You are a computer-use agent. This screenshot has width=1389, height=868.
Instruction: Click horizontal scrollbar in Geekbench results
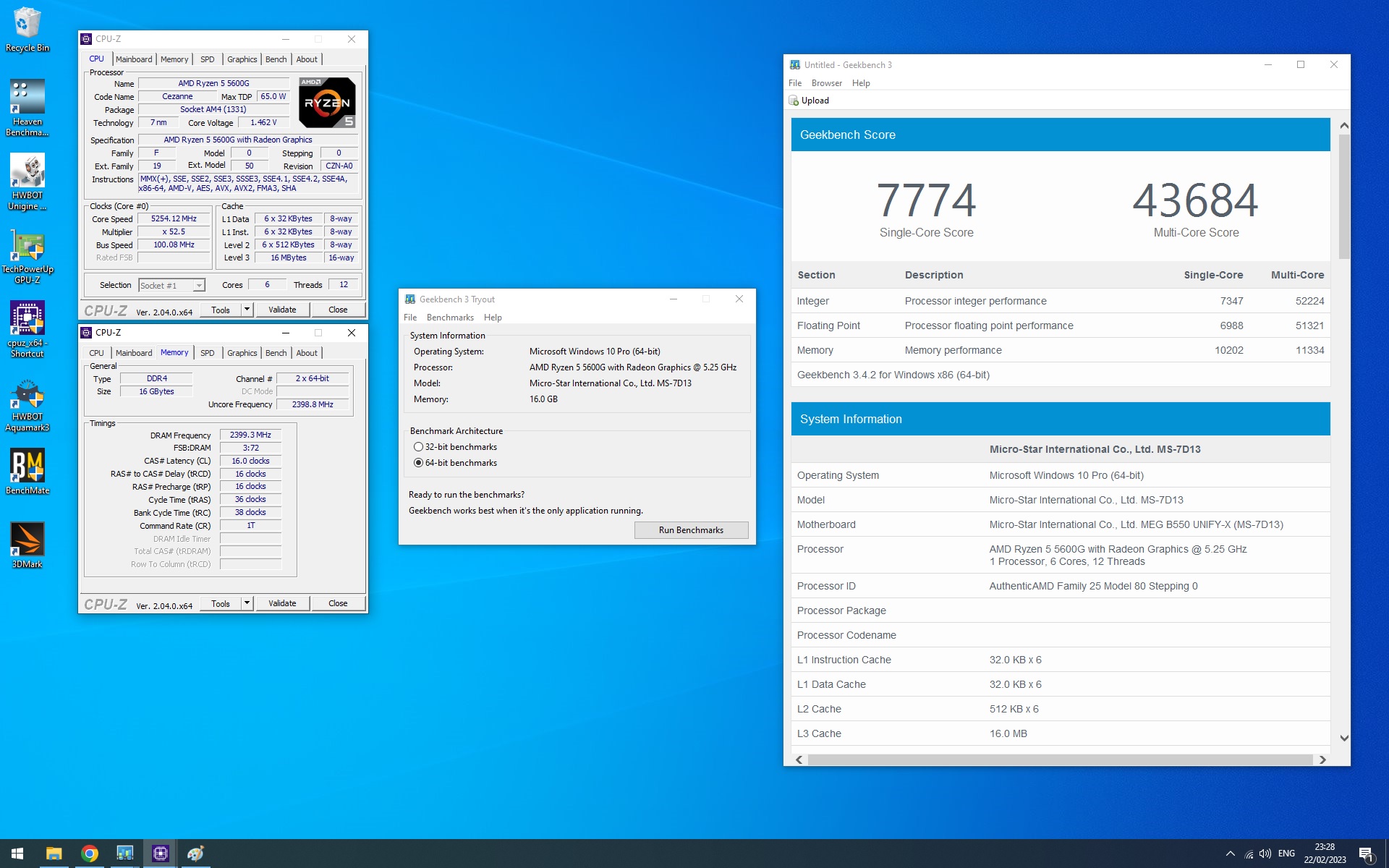coord(1060,759)
